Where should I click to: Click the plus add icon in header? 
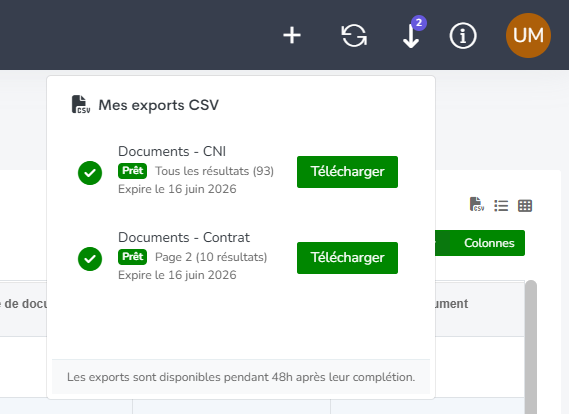tap(292, 36)
